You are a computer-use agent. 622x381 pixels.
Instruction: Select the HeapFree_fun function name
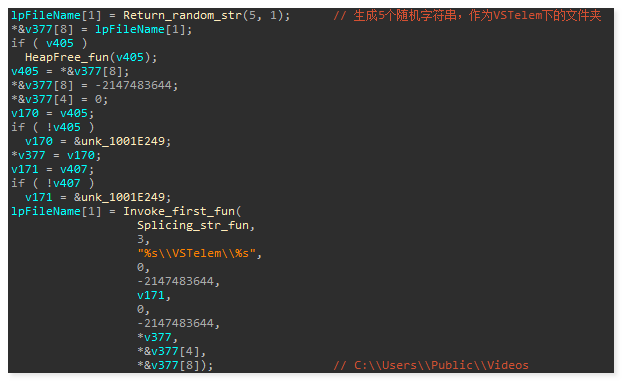(x=67, y=58)
